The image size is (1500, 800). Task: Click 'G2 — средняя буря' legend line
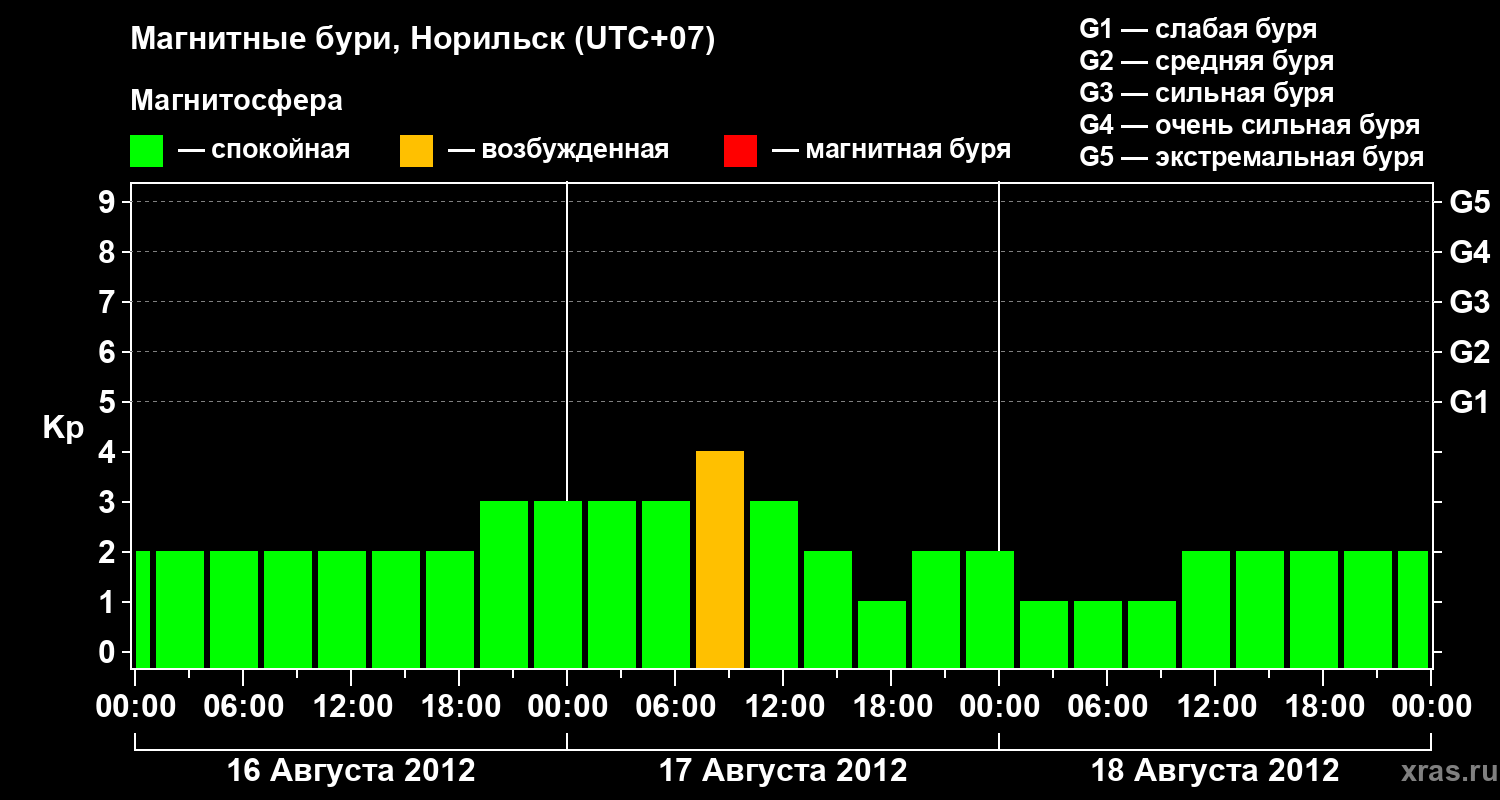click(1207, 61)
